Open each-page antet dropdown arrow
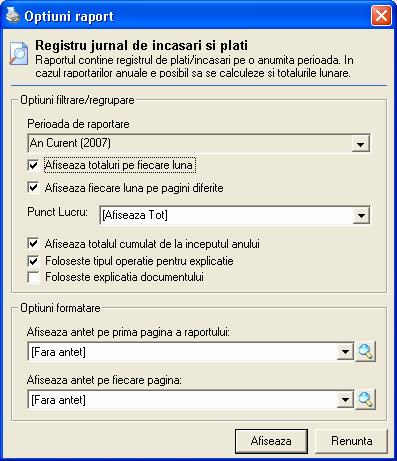397x461 pixels. click(x=345, y=399)
